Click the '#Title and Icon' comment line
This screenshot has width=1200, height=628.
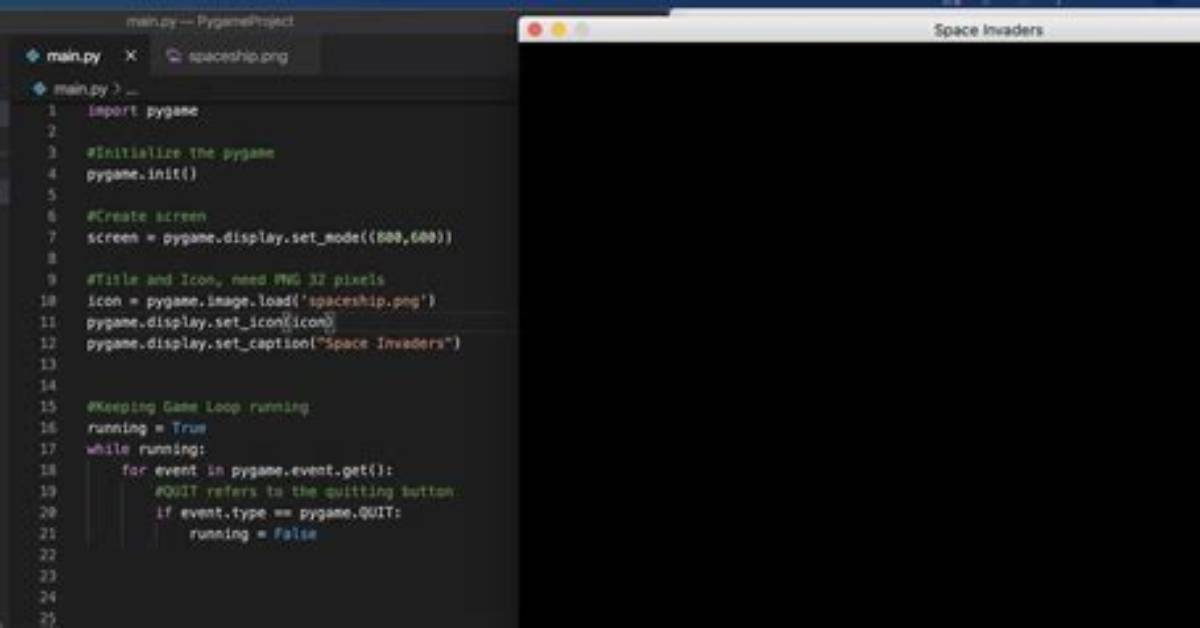click(235, 280)
